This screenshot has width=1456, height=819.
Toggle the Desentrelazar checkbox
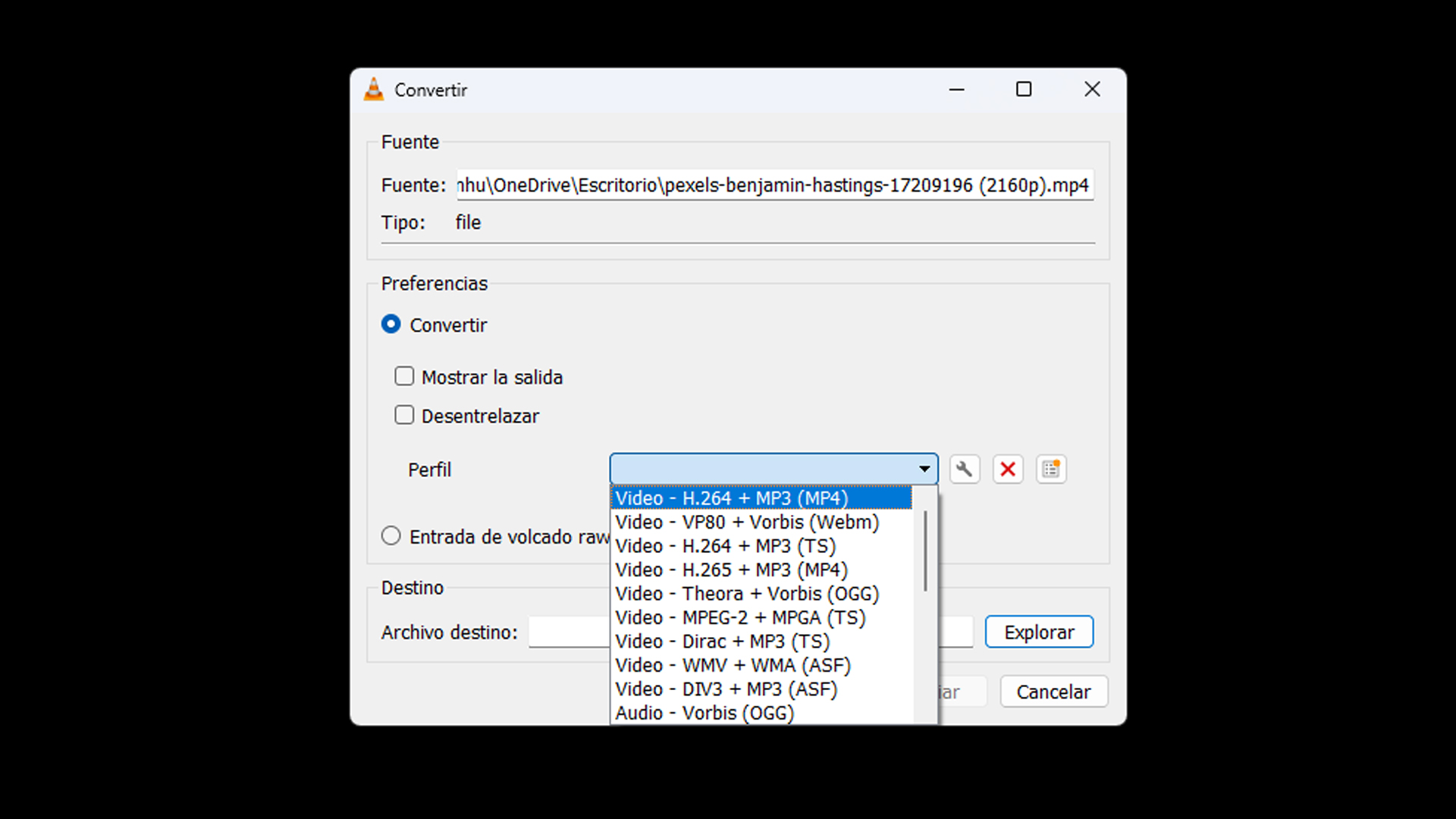[404, 416]
